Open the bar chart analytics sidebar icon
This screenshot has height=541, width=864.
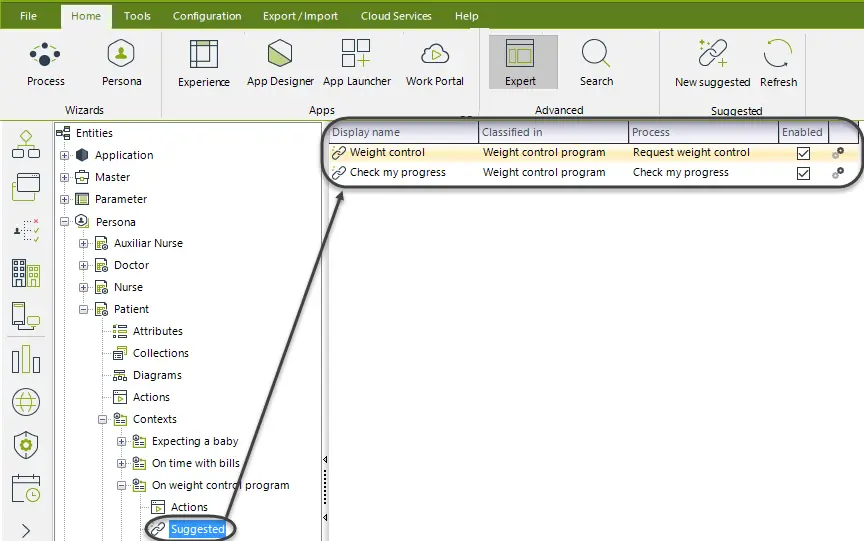(x=26, y=360)
